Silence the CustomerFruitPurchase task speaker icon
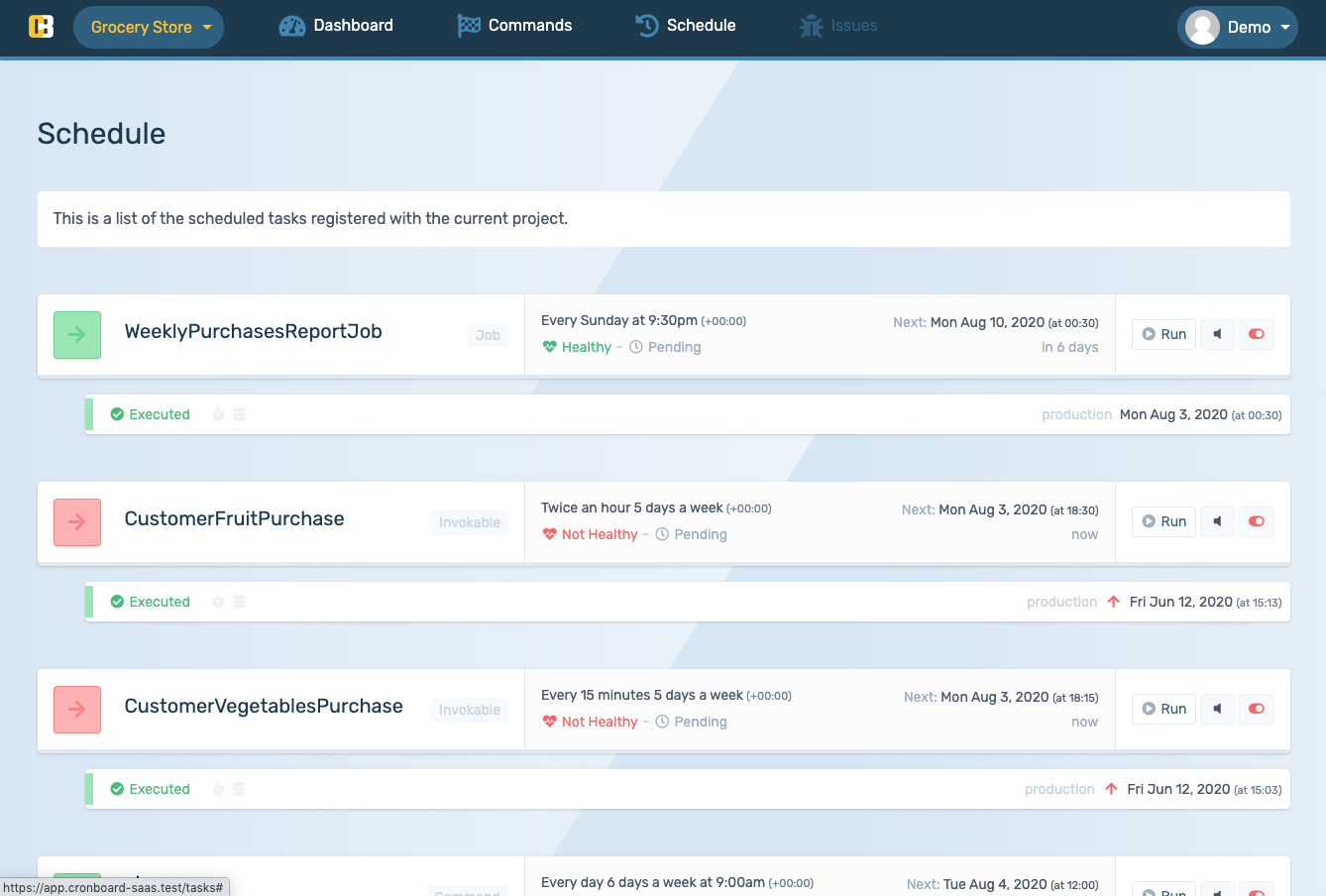 [1217, 521]
